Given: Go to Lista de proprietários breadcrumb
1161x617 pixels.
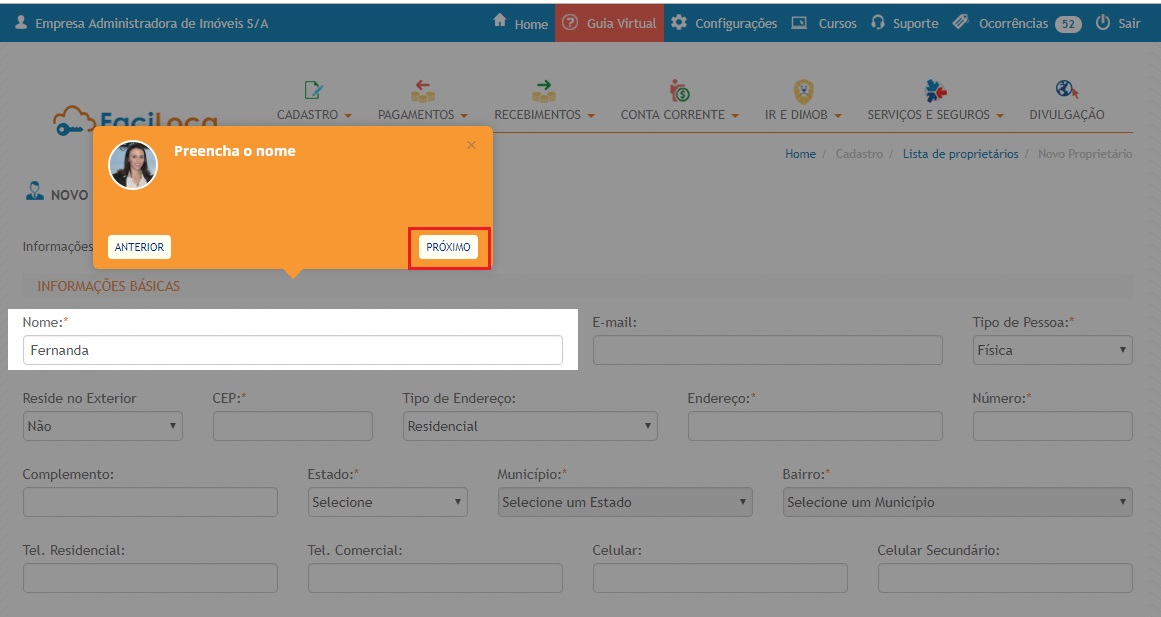Looking at the screenshot, I should [960, 154].
